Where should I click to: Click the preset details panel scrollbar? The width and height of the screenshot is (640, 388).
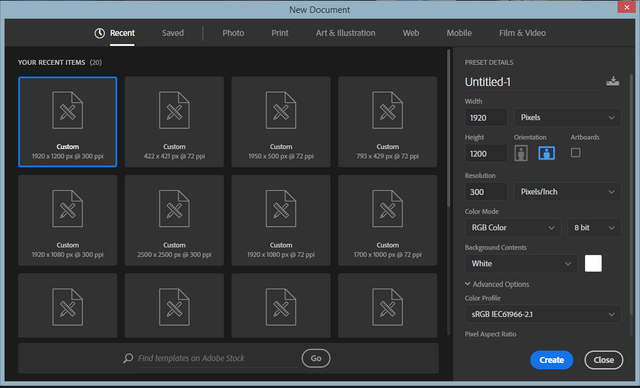pos(632,194)
